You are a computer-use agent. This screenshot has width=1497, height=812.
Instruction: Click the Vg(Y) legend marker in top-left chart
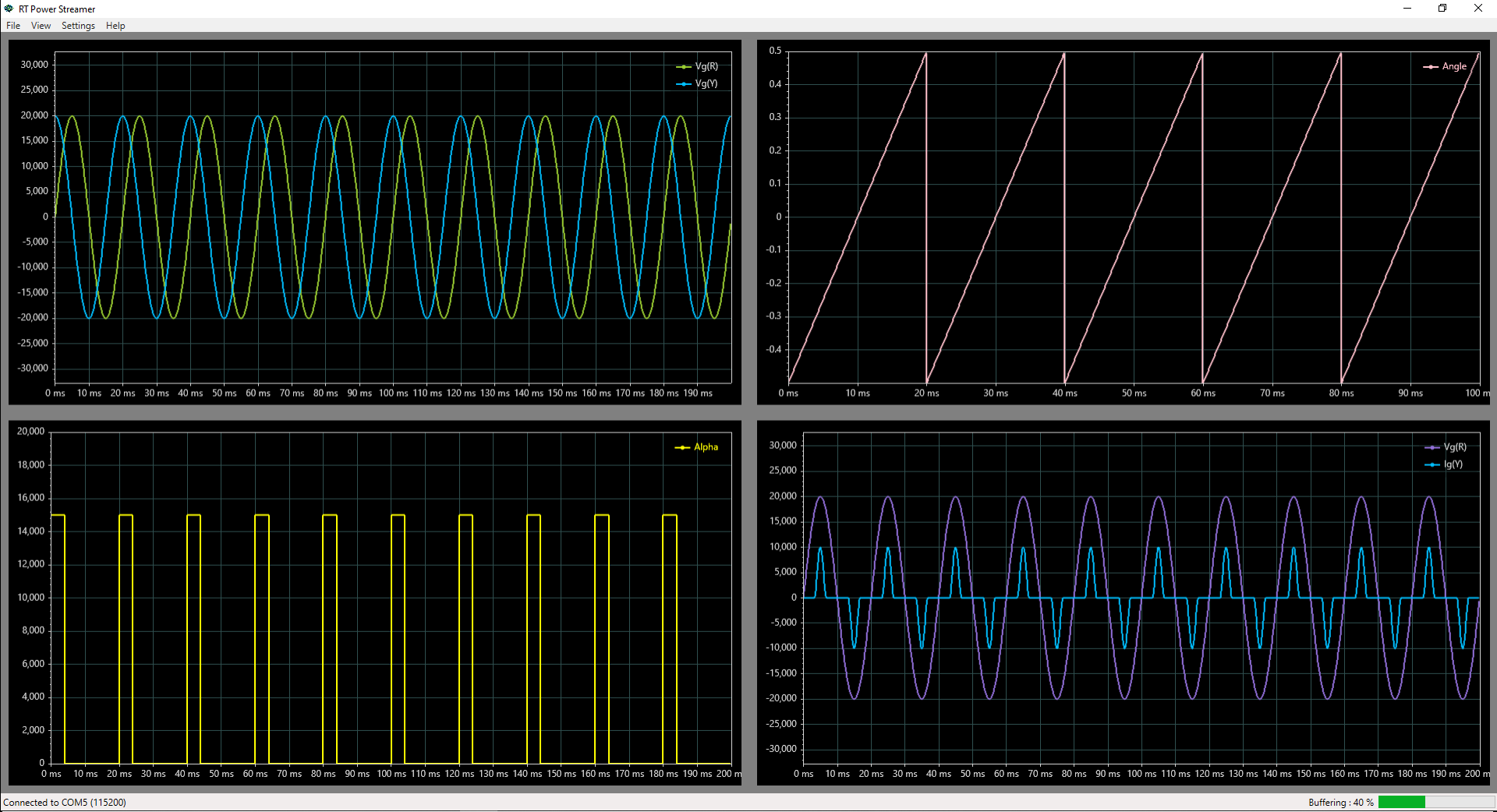[x=684, y=84]
